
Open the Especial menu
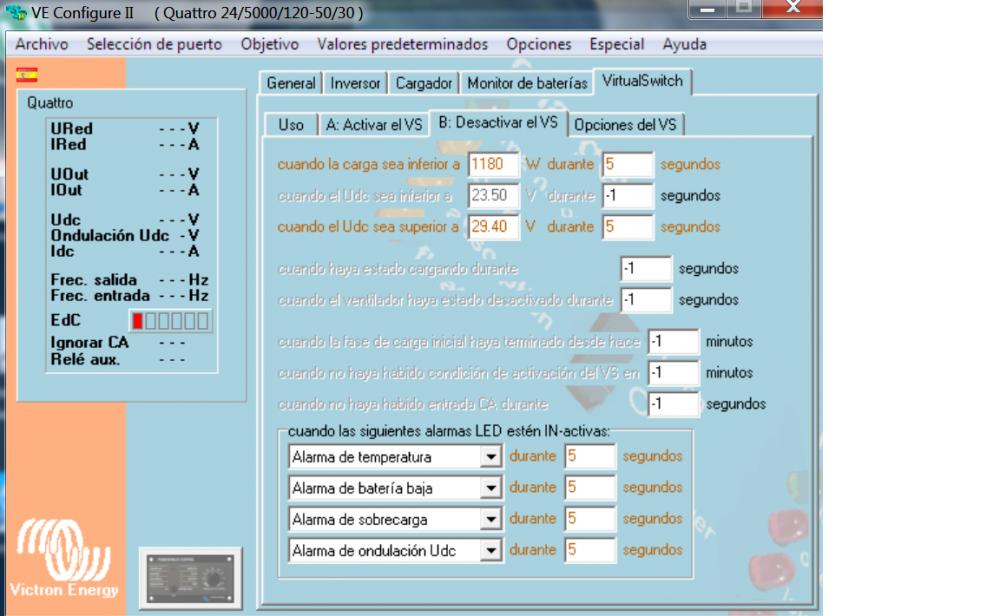point(617,44)
